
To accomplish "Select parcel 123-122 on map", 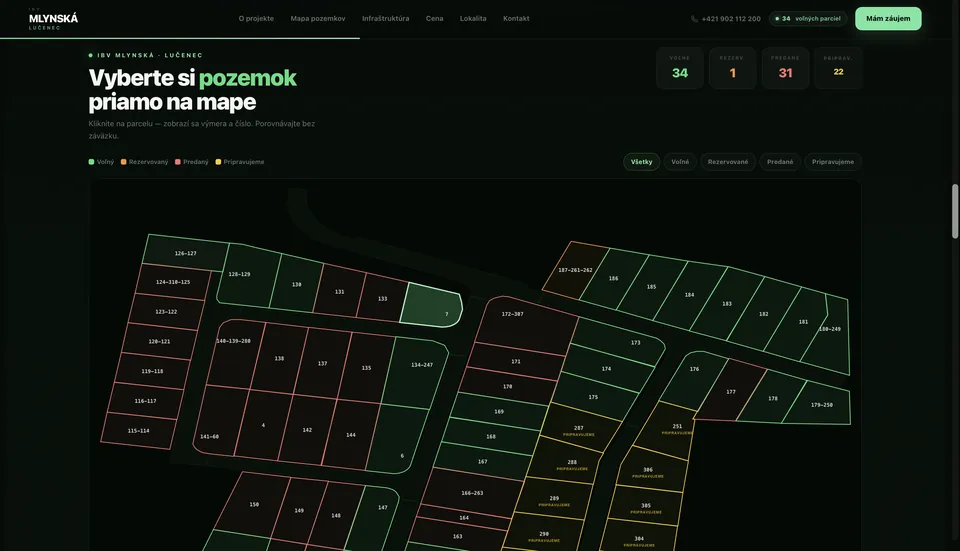I will (166, 312).
